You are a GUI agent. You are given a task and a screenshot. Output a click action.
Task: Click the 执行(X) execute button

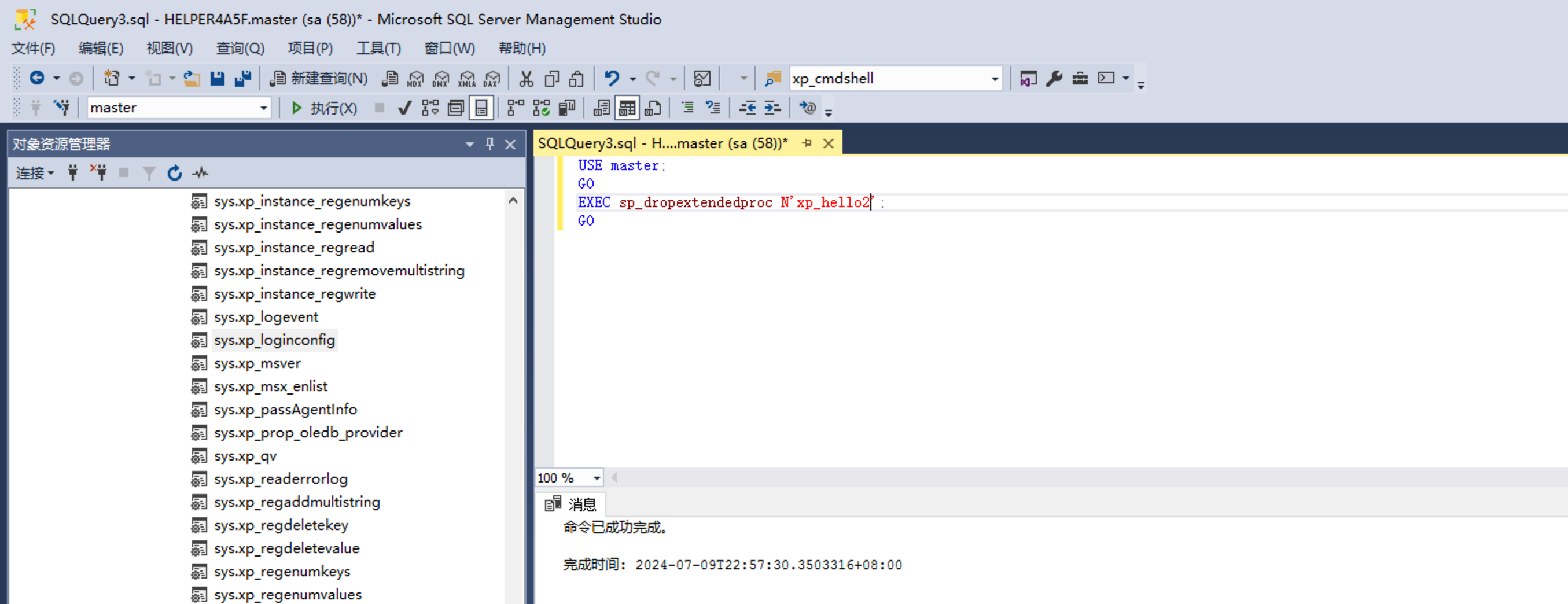(325, 108)
